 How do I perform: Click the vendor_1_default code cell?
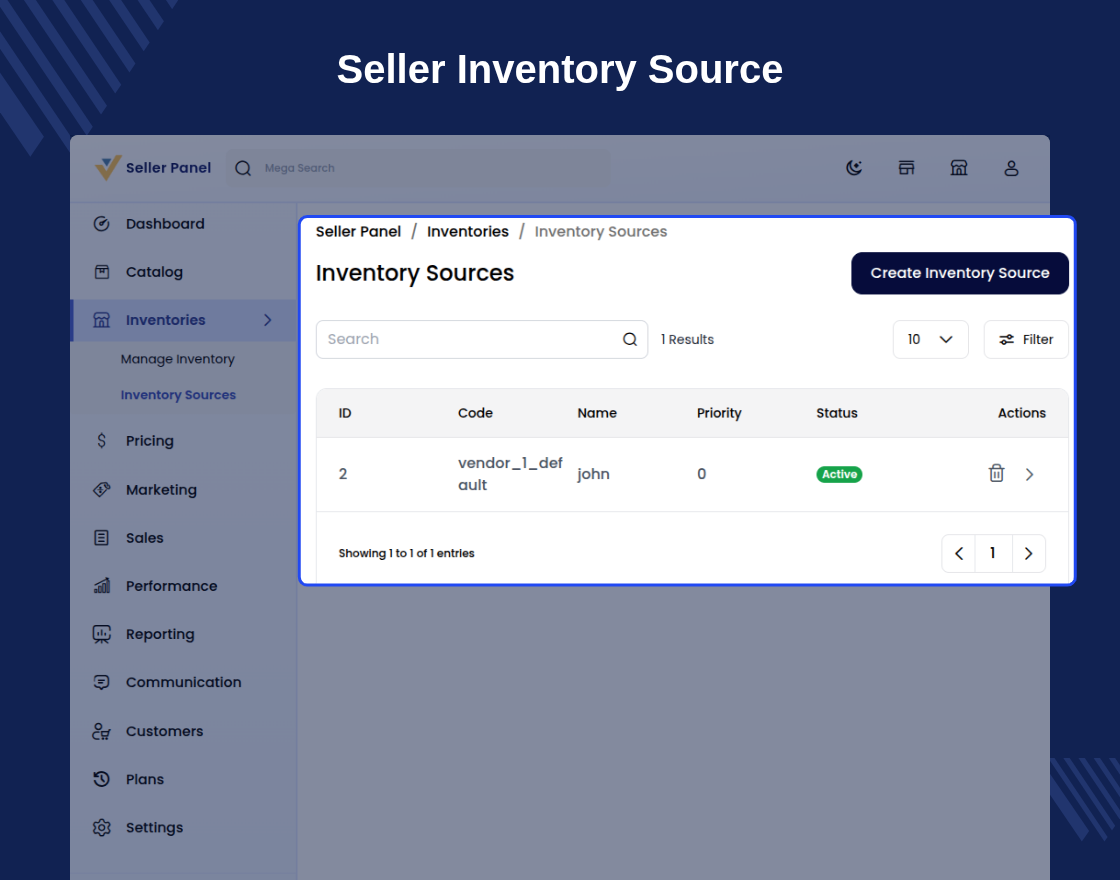click(x=510, y=474)
